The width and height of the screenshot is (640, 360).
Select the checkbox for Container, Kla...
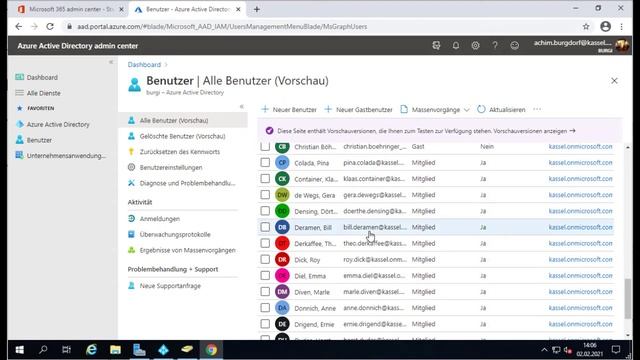[265, 179]
